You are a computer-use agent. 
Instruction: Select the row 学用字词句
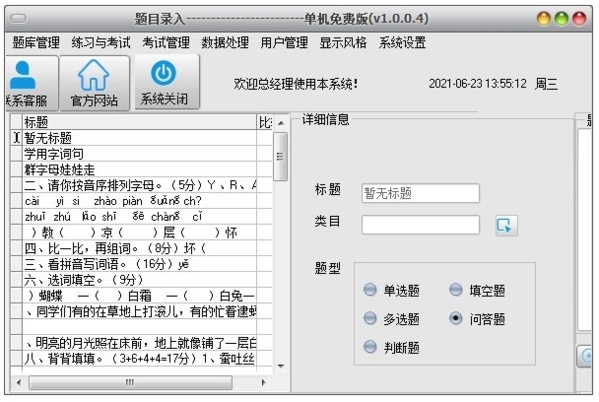click(139, 154)
